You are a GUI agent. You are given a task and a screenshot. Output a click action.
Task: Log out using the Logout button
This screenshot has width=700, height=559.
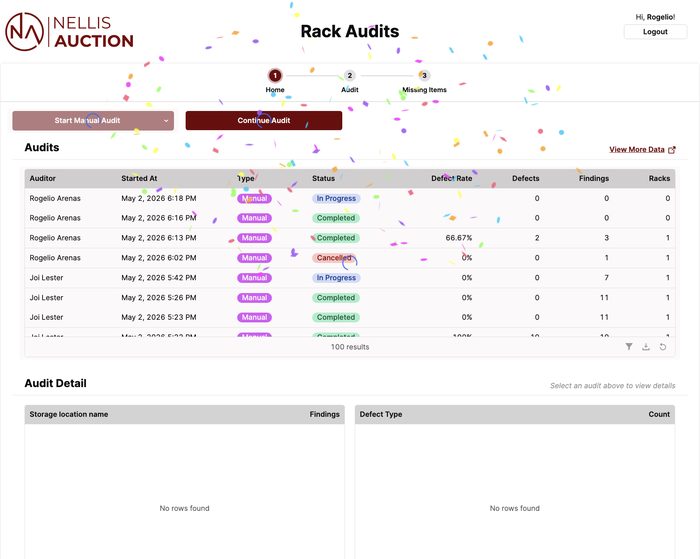[655, 32]
